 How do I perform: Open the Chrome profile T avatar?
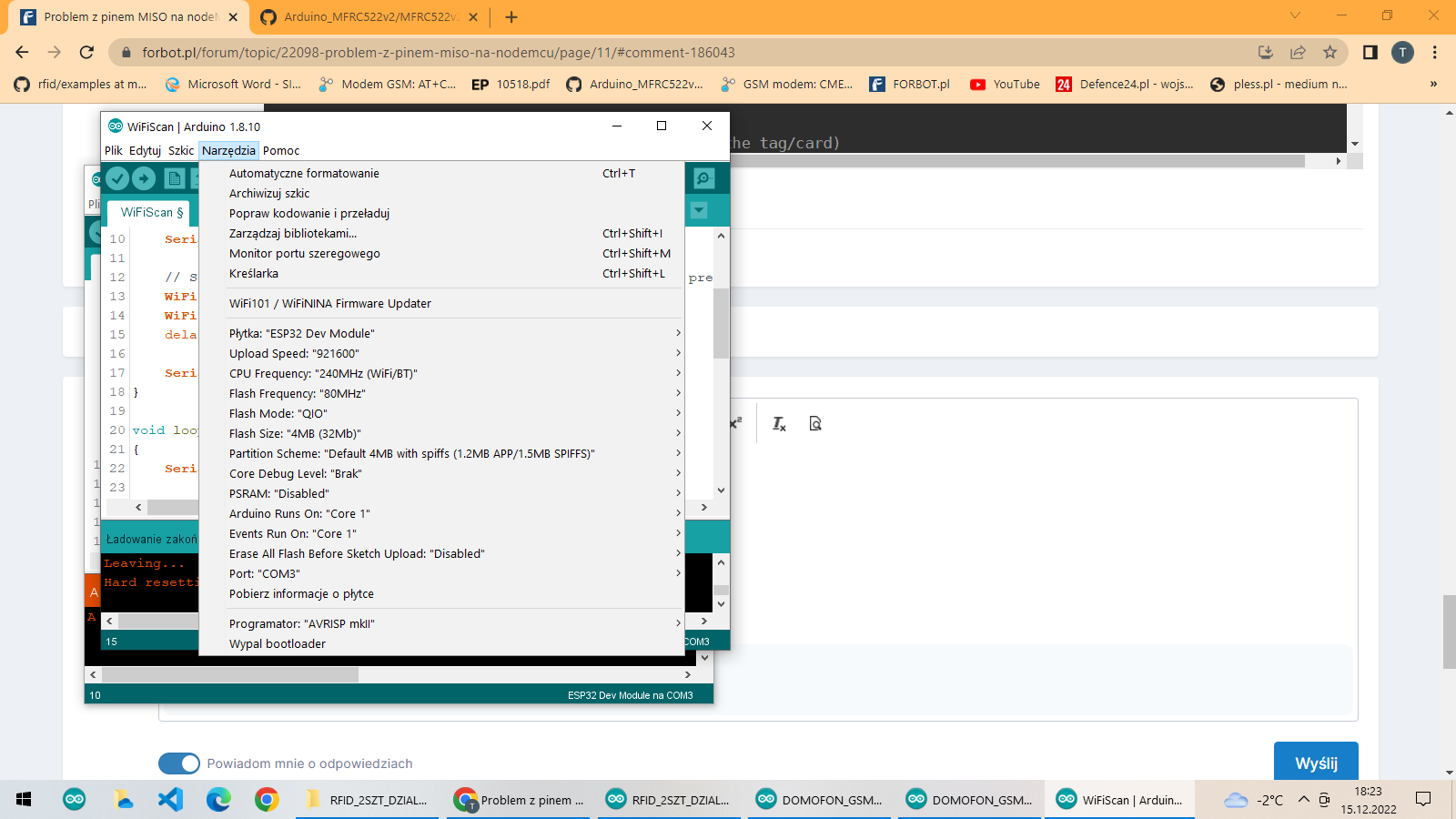[1402, 52]
